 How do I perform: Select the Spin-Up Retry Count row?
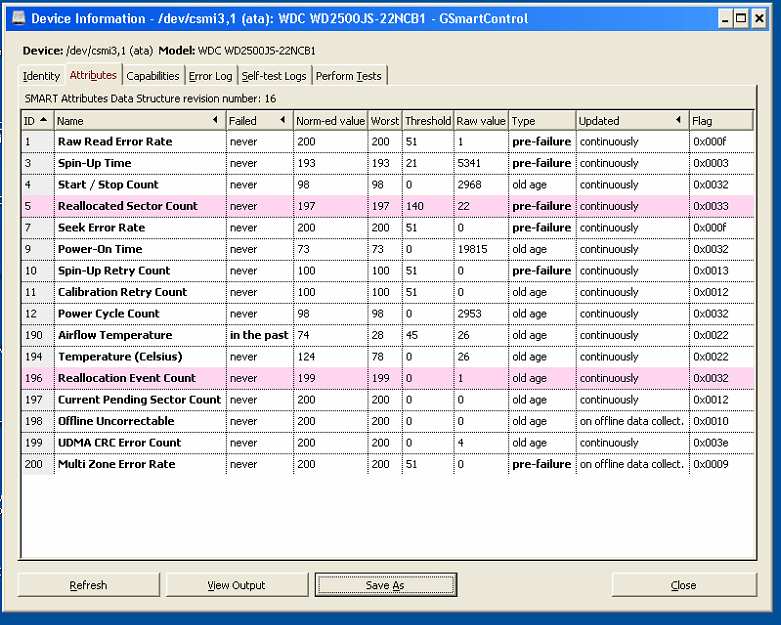[x=388, y=270]
